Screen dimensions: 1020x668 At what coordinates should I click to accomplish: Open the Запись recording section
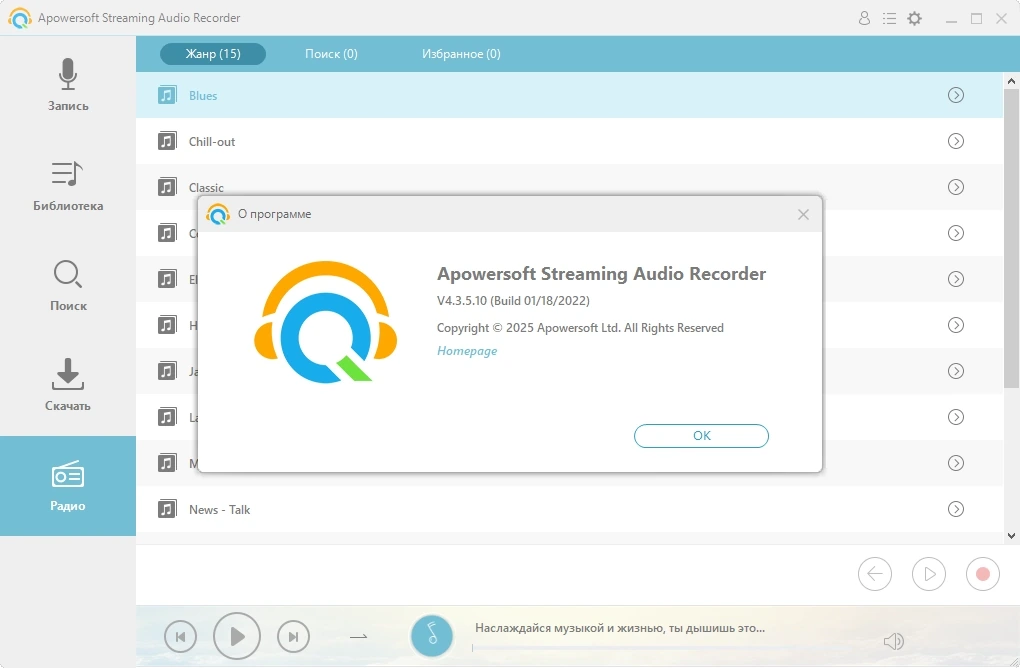(x=68, y=86)
